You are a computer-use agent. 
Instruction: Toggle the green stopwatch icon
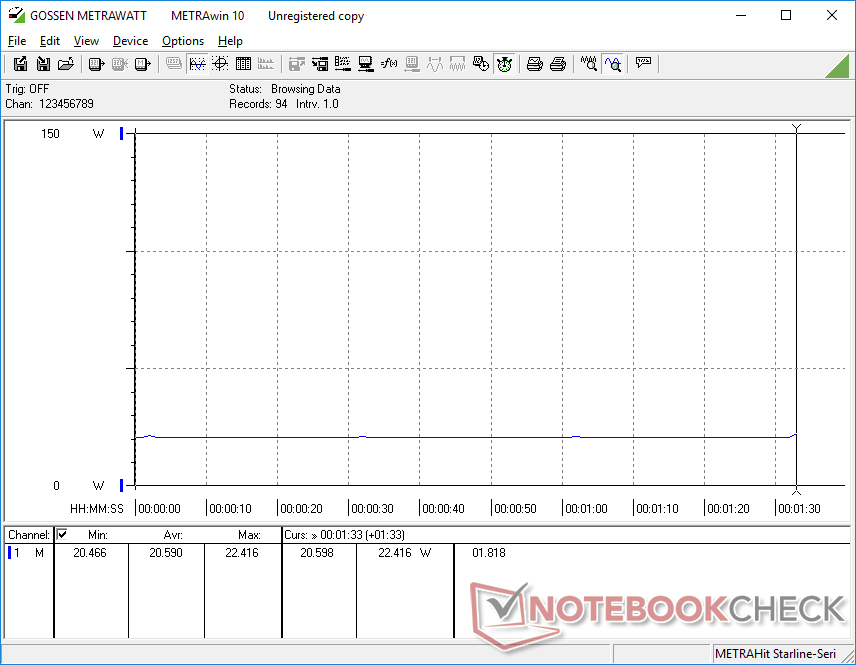point(504,64)
